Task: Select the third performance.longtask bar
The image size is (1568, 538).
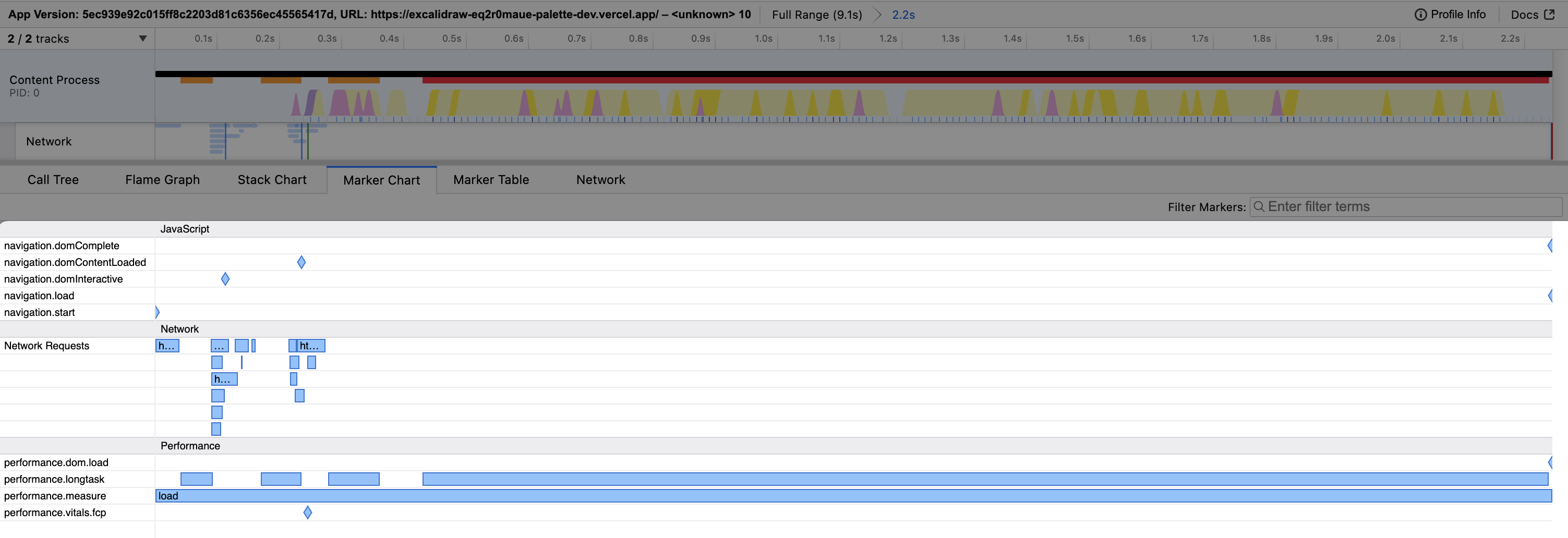Action: coord(354,480)
